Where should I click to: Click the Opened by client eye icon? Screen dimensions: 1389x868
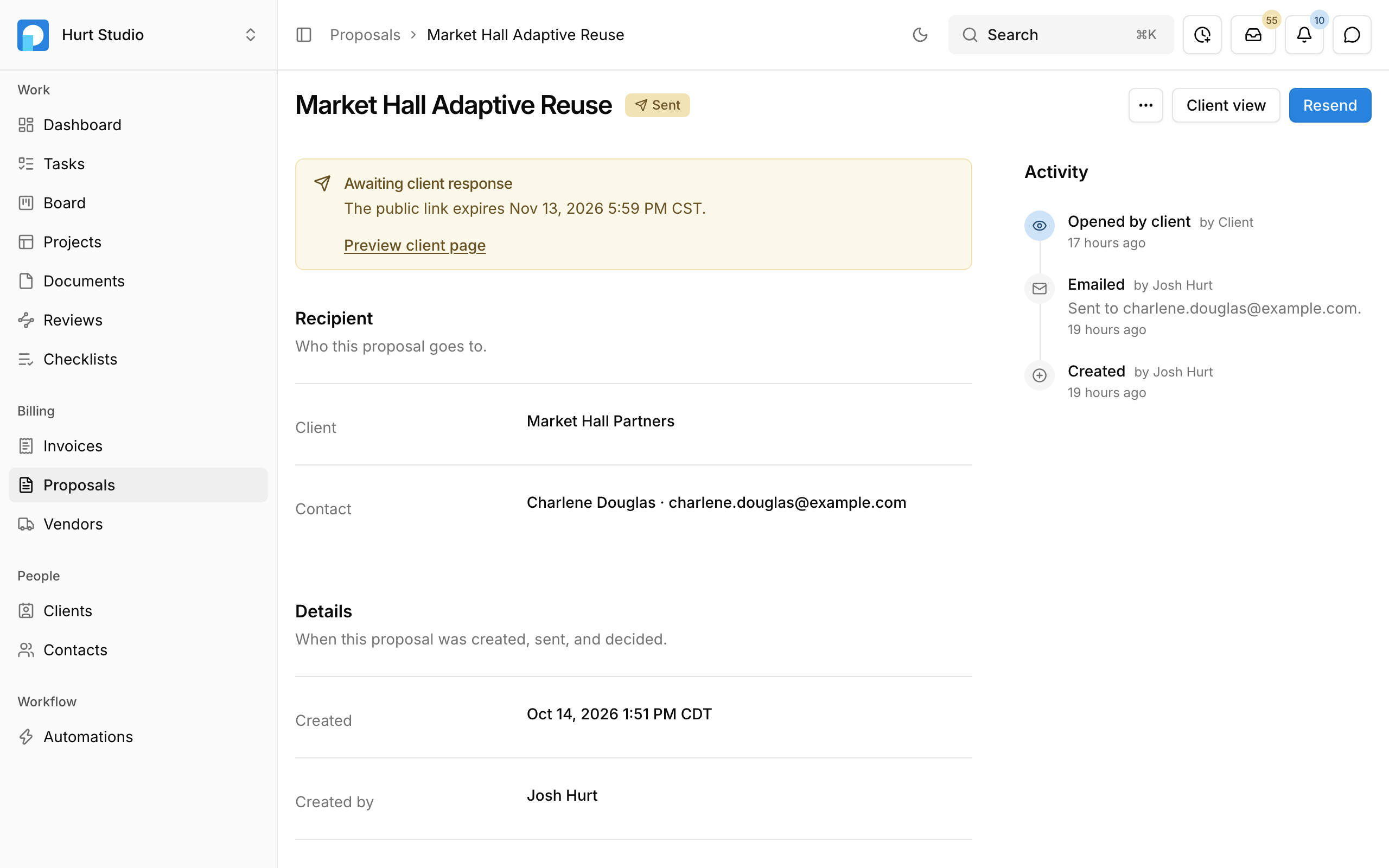[1039, 226]
